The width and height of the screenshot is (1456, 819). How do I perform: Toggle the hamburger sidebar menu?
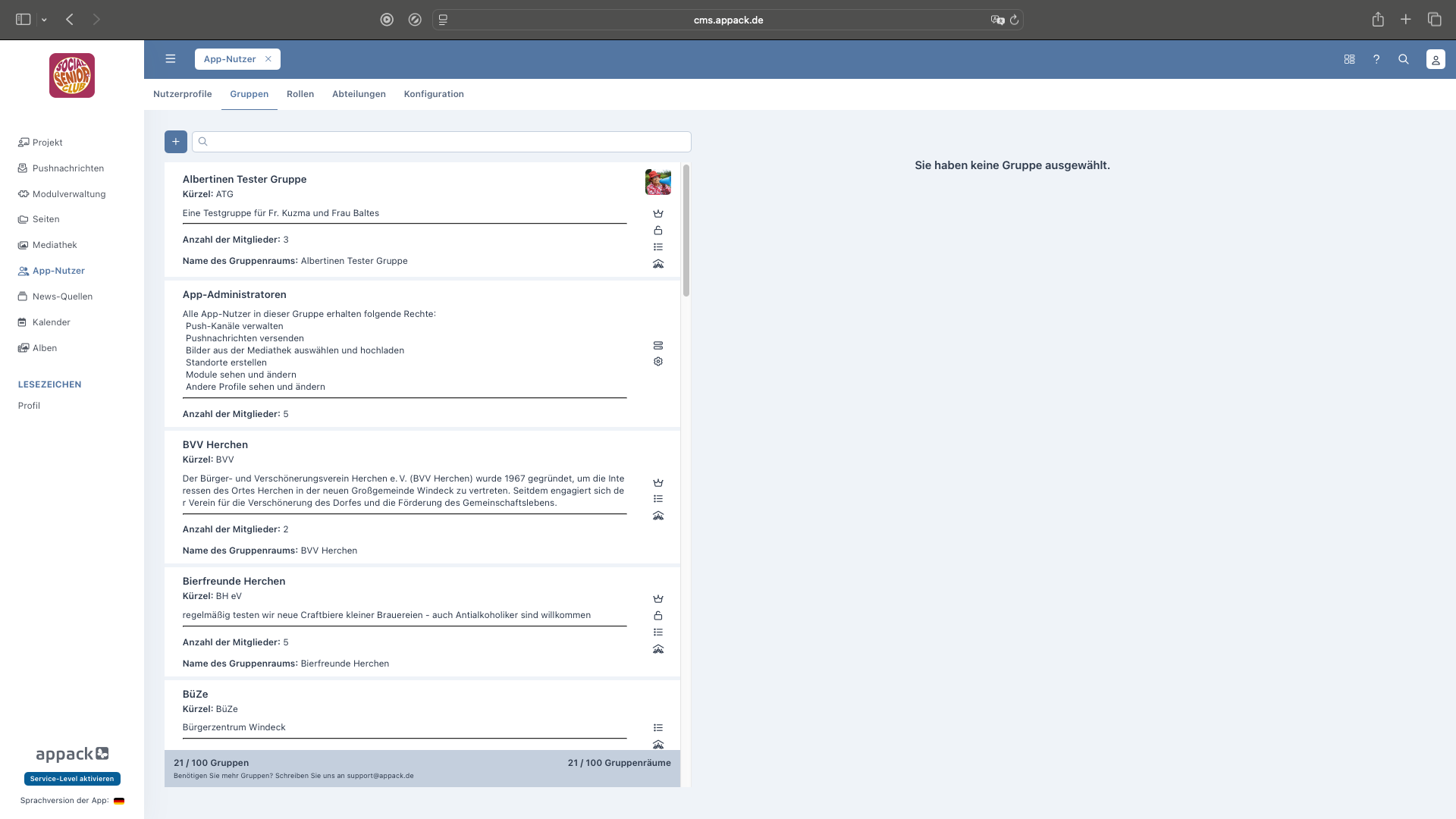click(x=171, y=59)
